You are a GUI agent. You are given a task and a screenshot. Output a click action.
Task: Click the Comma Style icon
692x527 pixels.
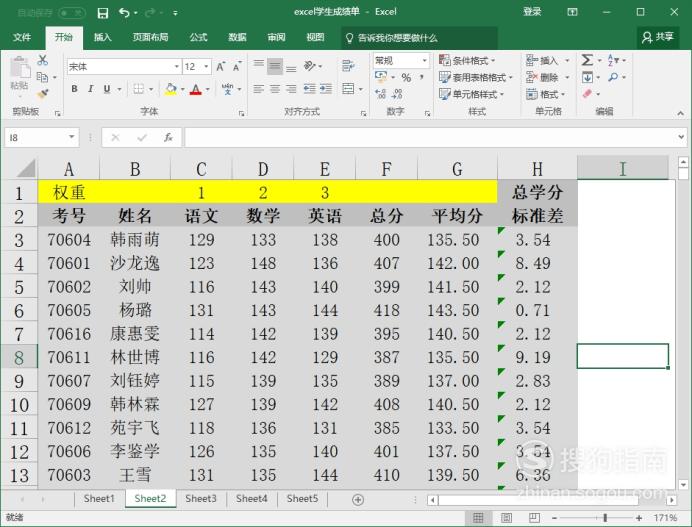pyautogui.click(x=422, y=78)
